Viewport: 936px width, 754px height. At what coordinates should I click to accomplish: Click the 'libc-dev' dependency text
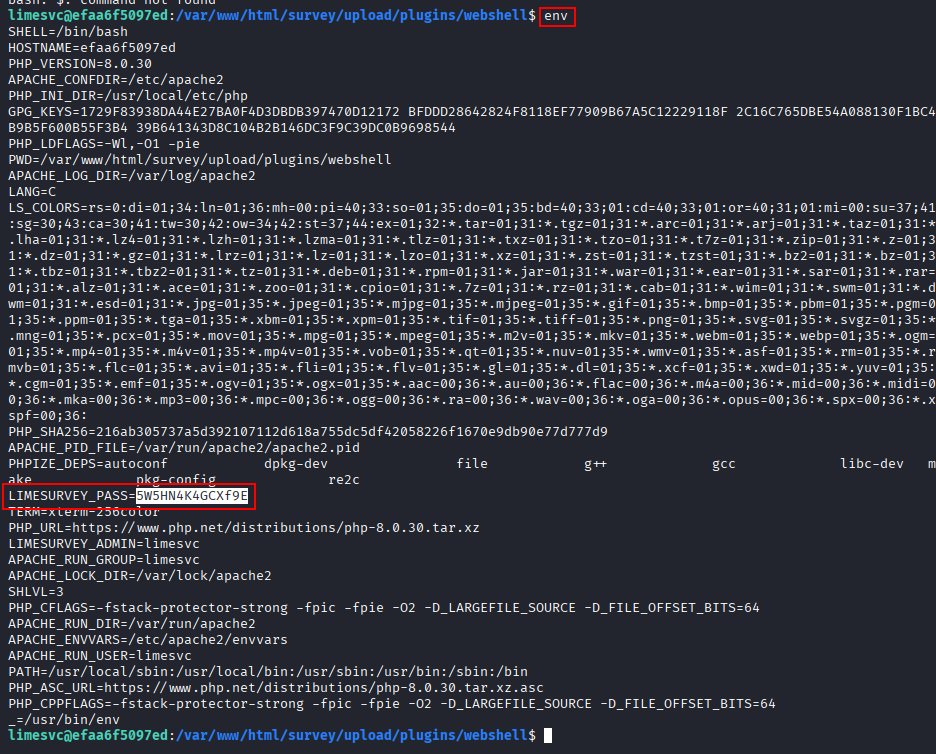(x=872, y=464)
